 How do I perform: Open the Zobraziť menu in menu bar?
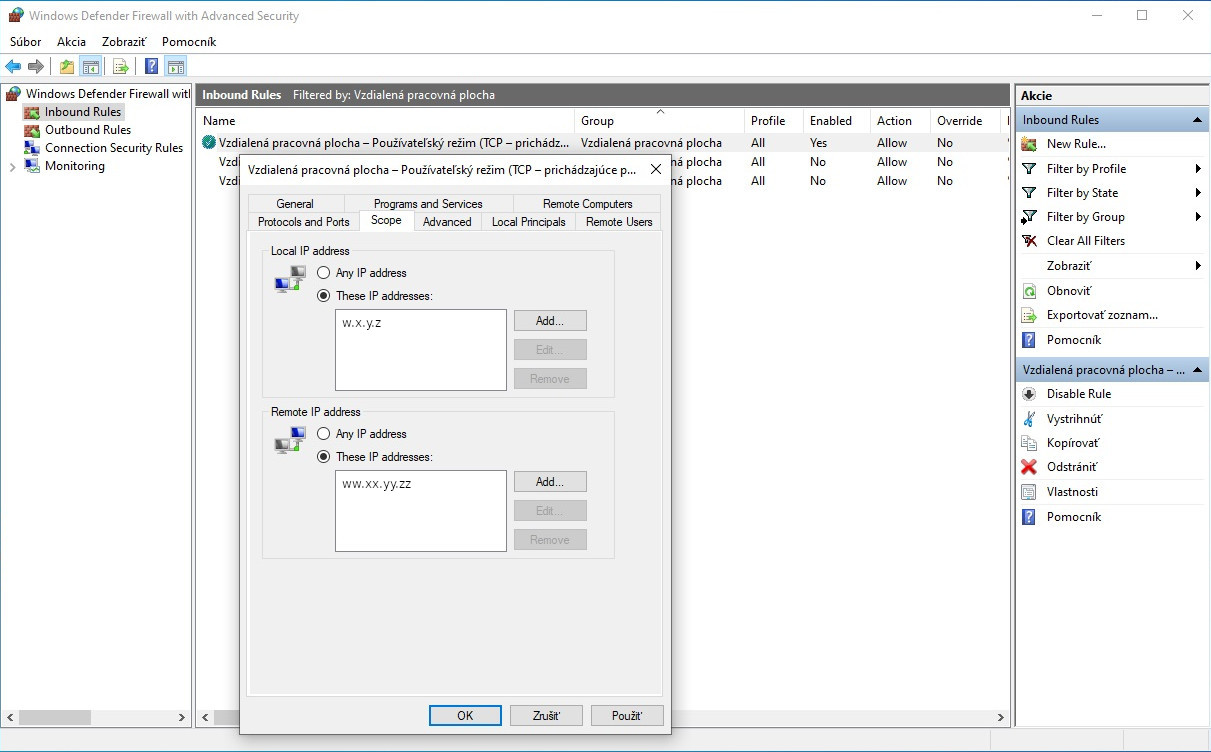pos(124,42)
